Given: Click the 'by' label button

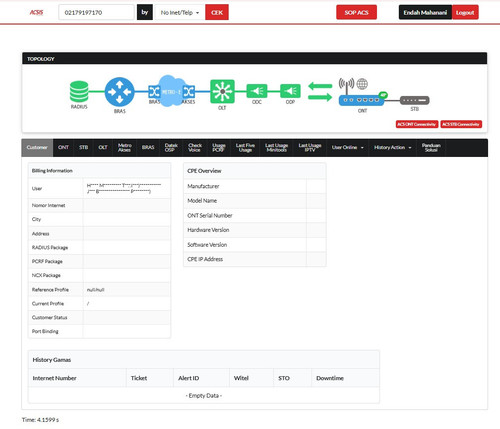Looking at the screenshot, I should point(145,12).
